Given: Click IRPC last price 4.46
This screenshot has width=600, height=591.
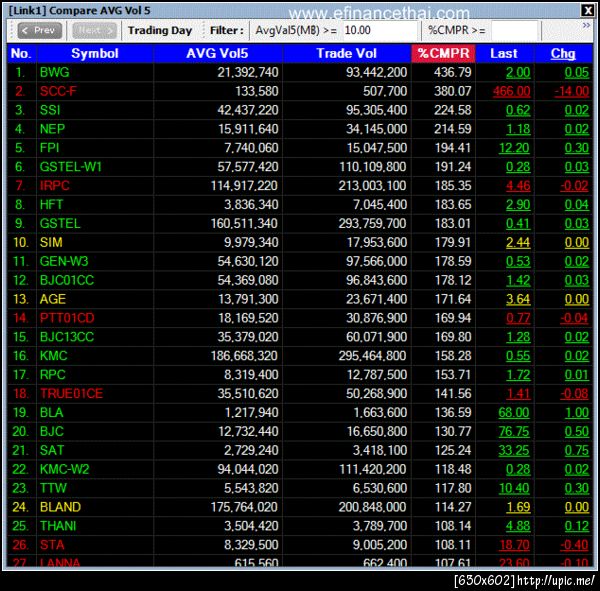Looking at the screenshot, I should (518, 186).
